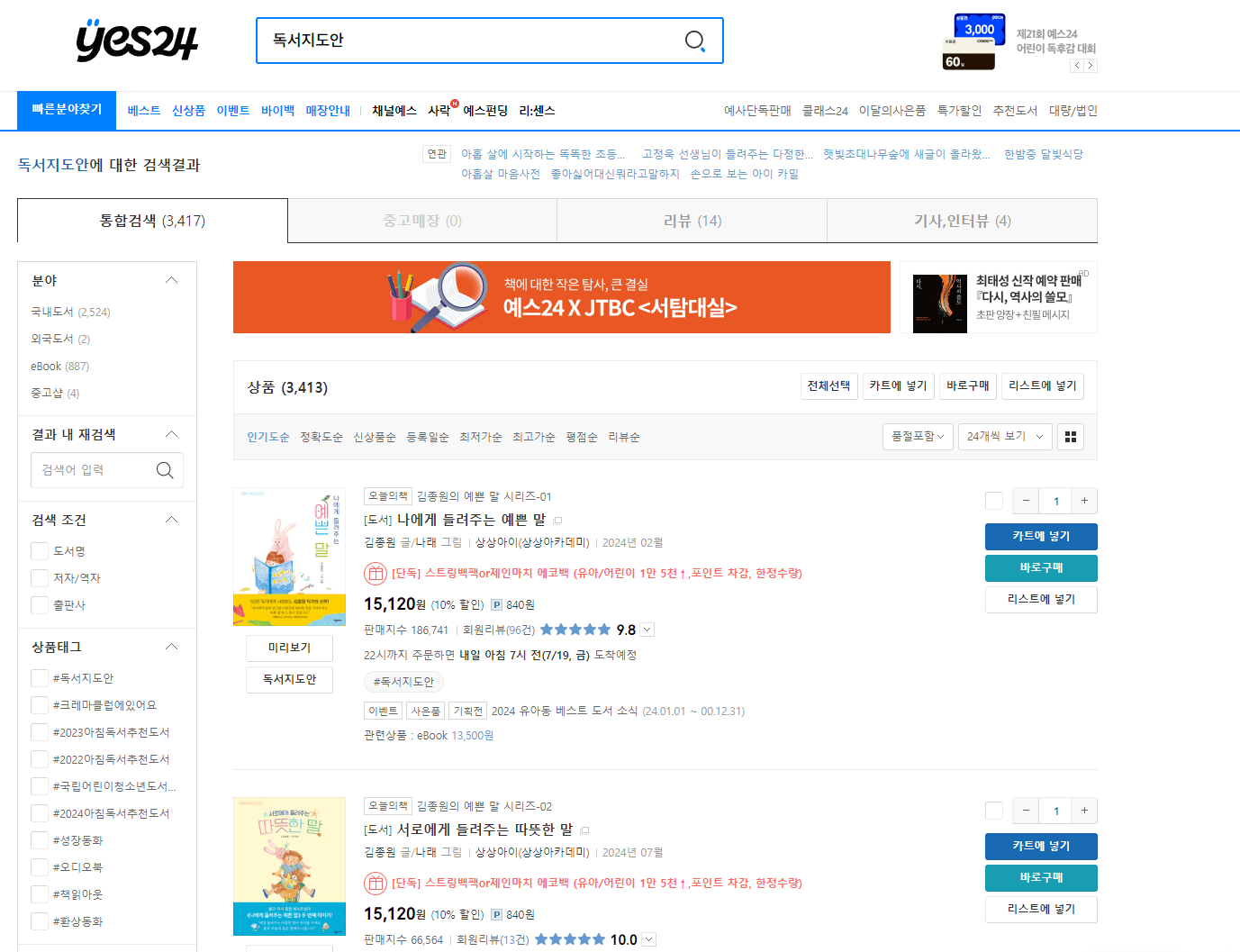Collapse the 결과 내 재검색 section
This screenshot has height=952, width=1240.
point(172,434)
